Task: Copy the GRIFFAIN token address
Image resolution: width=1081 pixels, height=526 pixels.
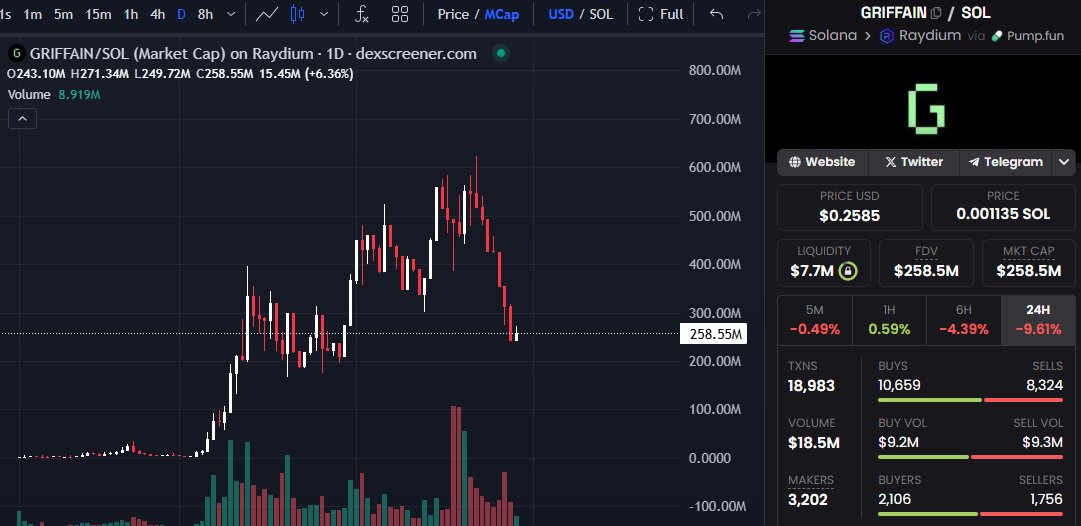Action: [x=936, y=12]
